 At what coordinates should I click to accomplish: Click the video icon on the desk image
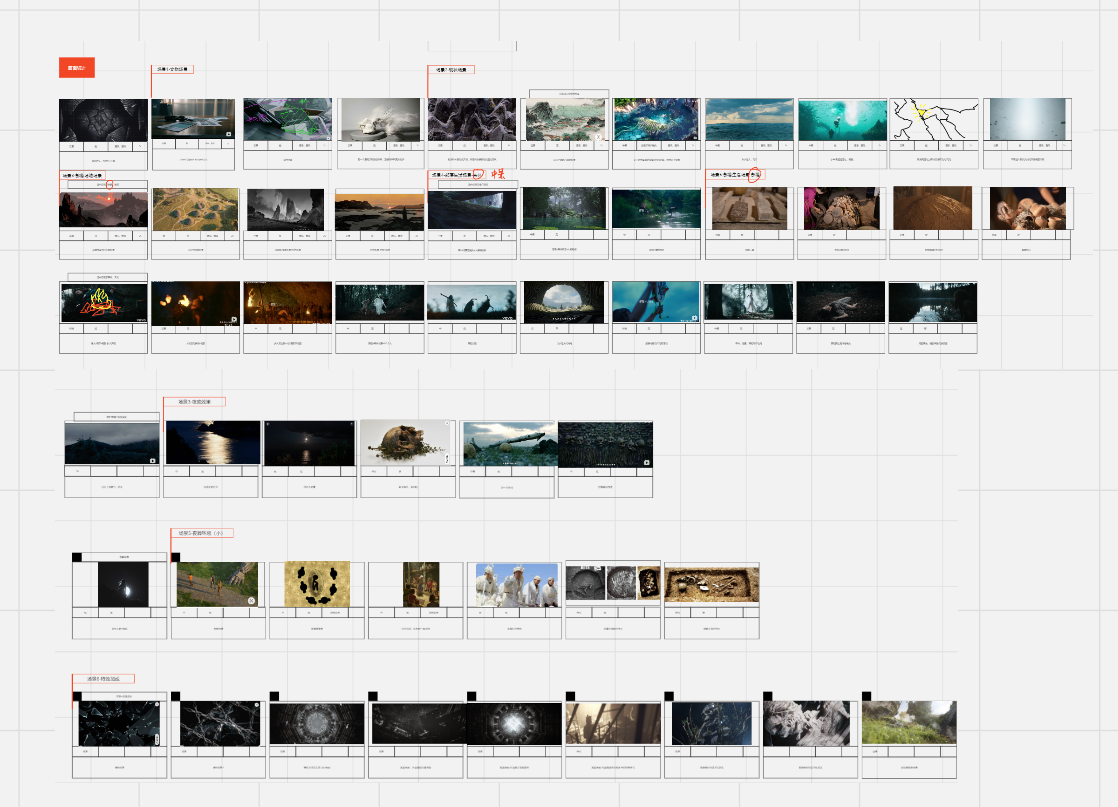(x=229, y=134)
